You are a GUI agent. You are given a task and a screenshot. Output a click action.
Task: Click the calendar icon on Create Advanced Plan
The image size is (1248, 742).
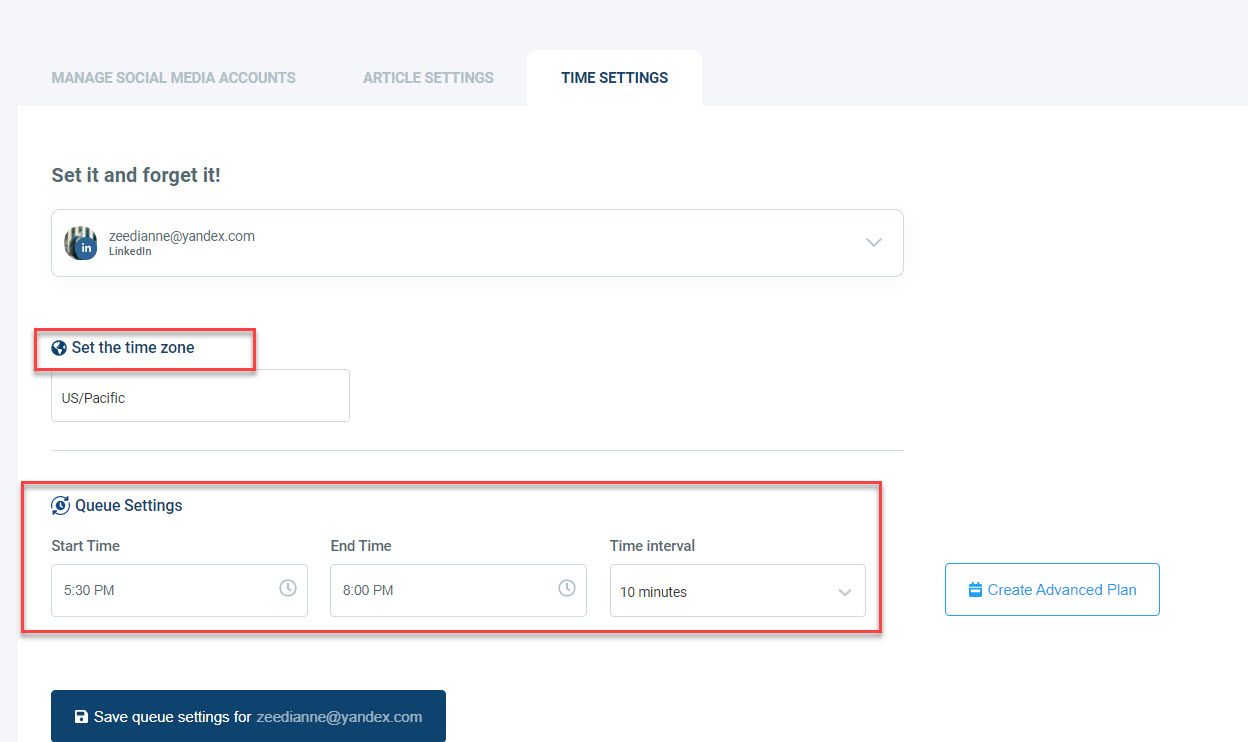point(976,590)
